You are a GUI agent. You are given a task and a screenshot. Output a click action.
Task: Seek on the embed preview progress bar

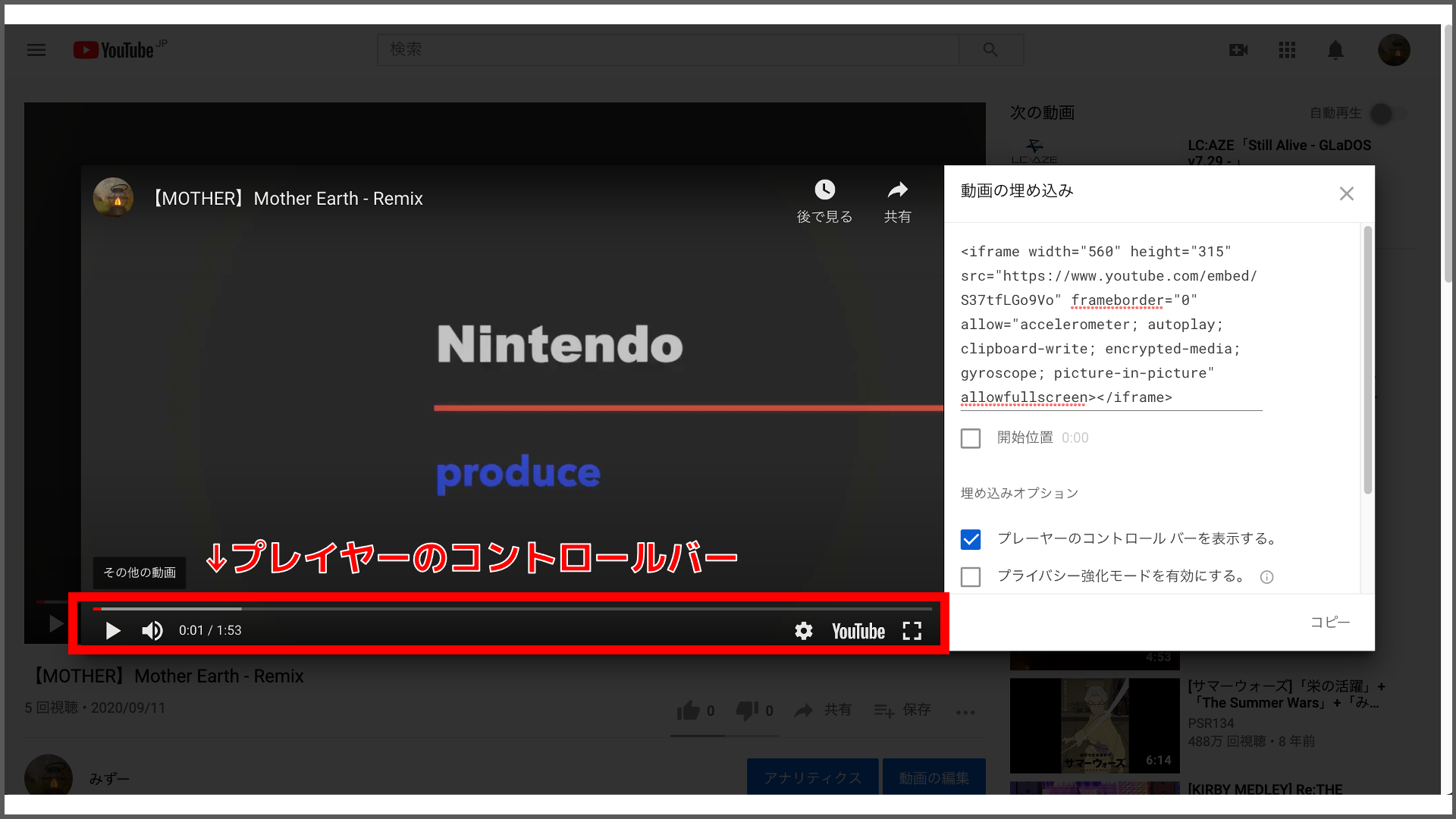click(513, 609)
